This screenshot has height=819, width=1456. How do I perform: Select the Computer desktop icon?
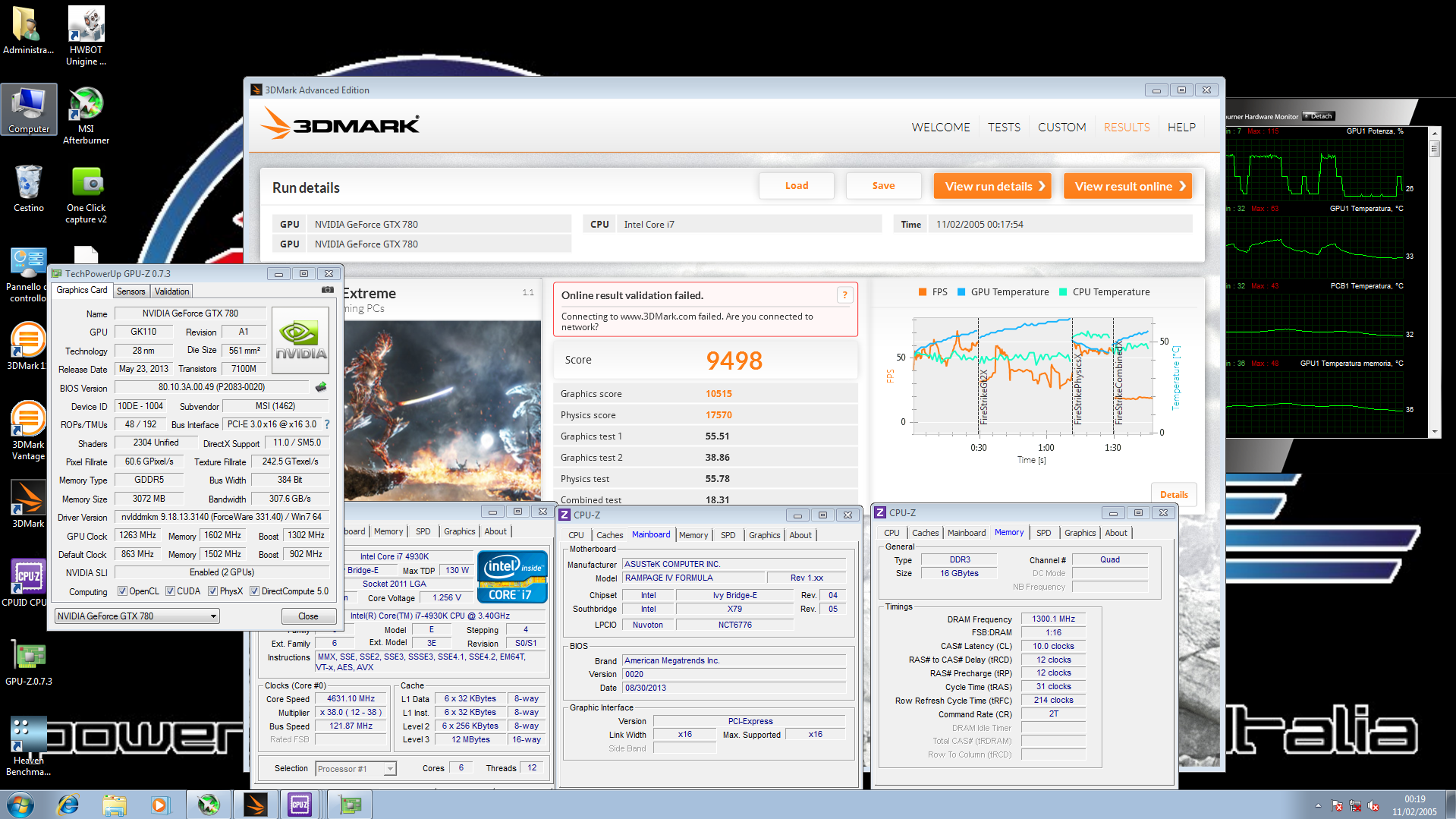click(x=29, y=109)
